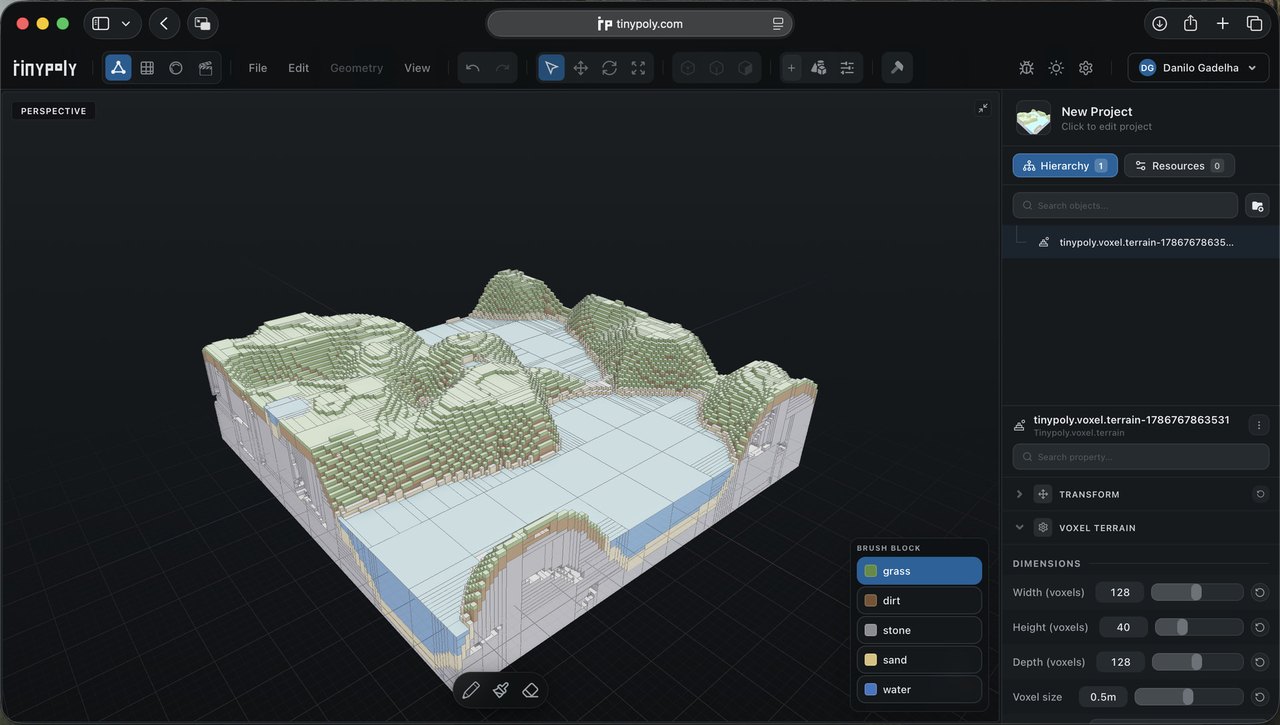Choose water brush block

pyautogui.click(x=919, y=689)
